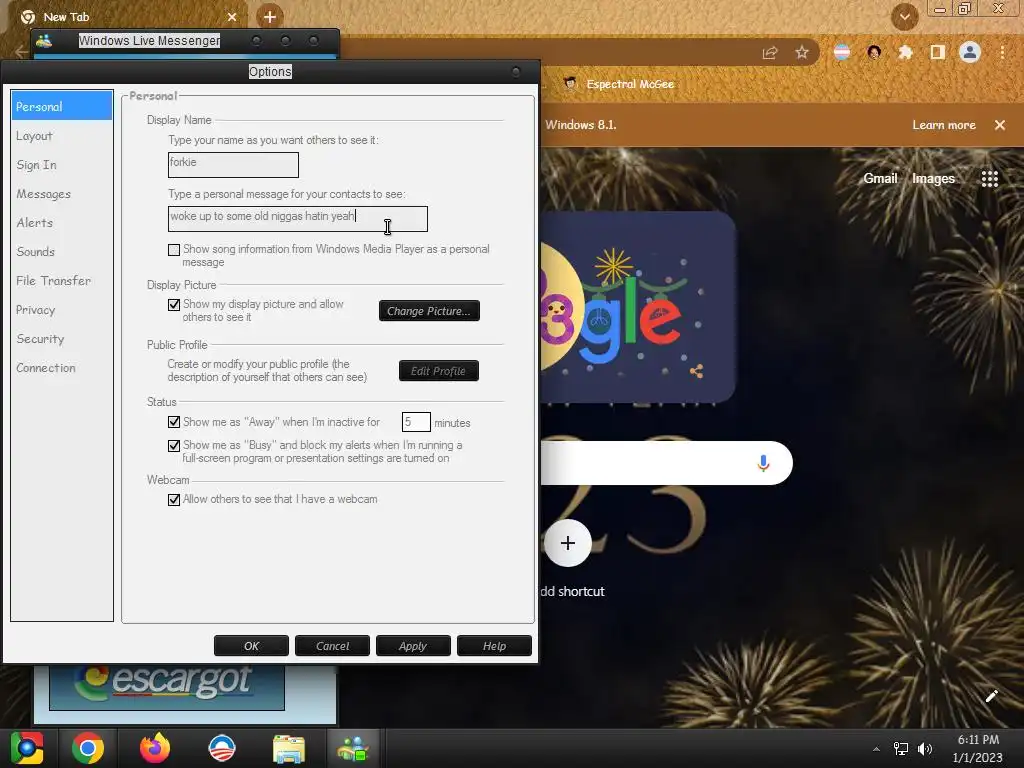Open a new Chrome tab with plus

(270, 17)
